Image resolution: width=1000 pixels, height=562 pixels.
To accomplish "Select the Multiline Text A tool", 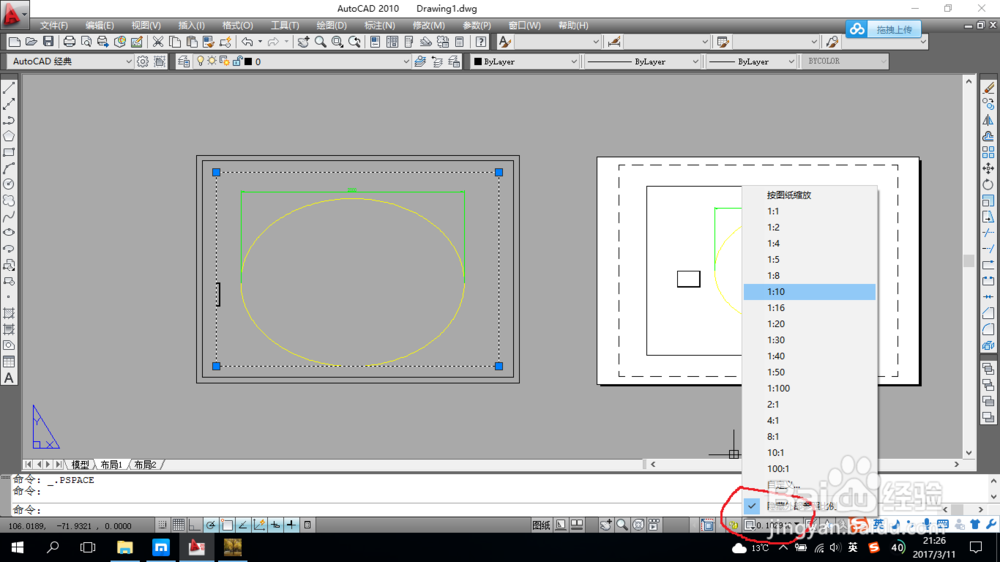I will [x=9, y=378].
